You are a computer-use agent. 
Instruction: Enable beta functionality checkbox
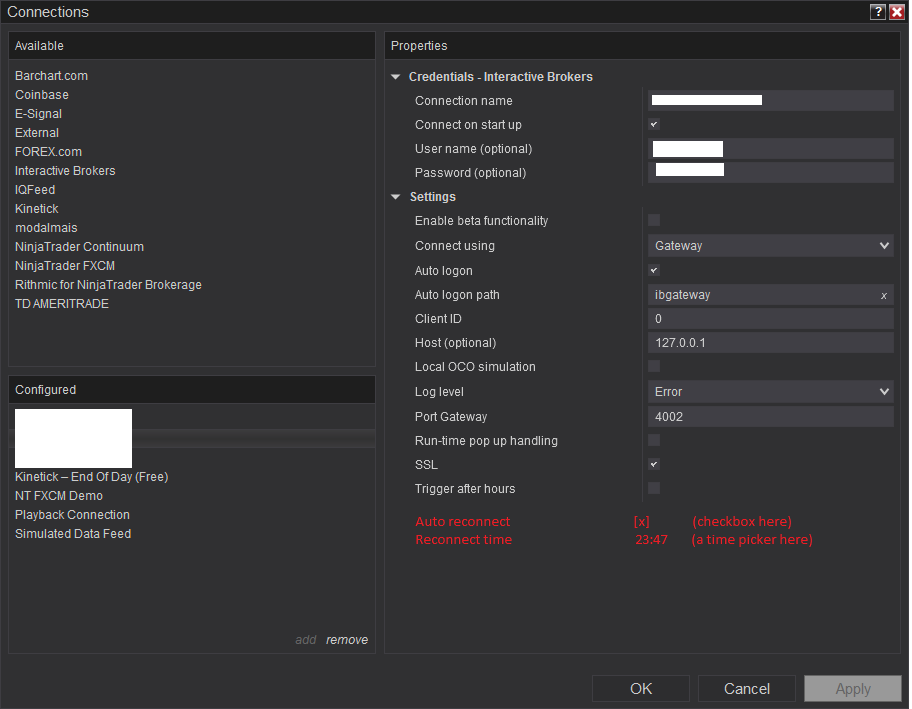coord(654,220)
